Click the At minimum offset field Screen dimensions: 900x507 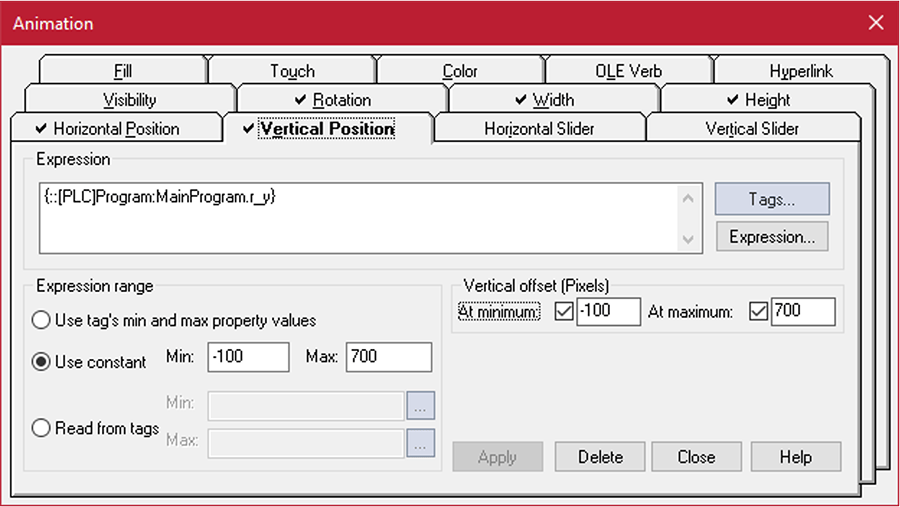pos(608,311)
